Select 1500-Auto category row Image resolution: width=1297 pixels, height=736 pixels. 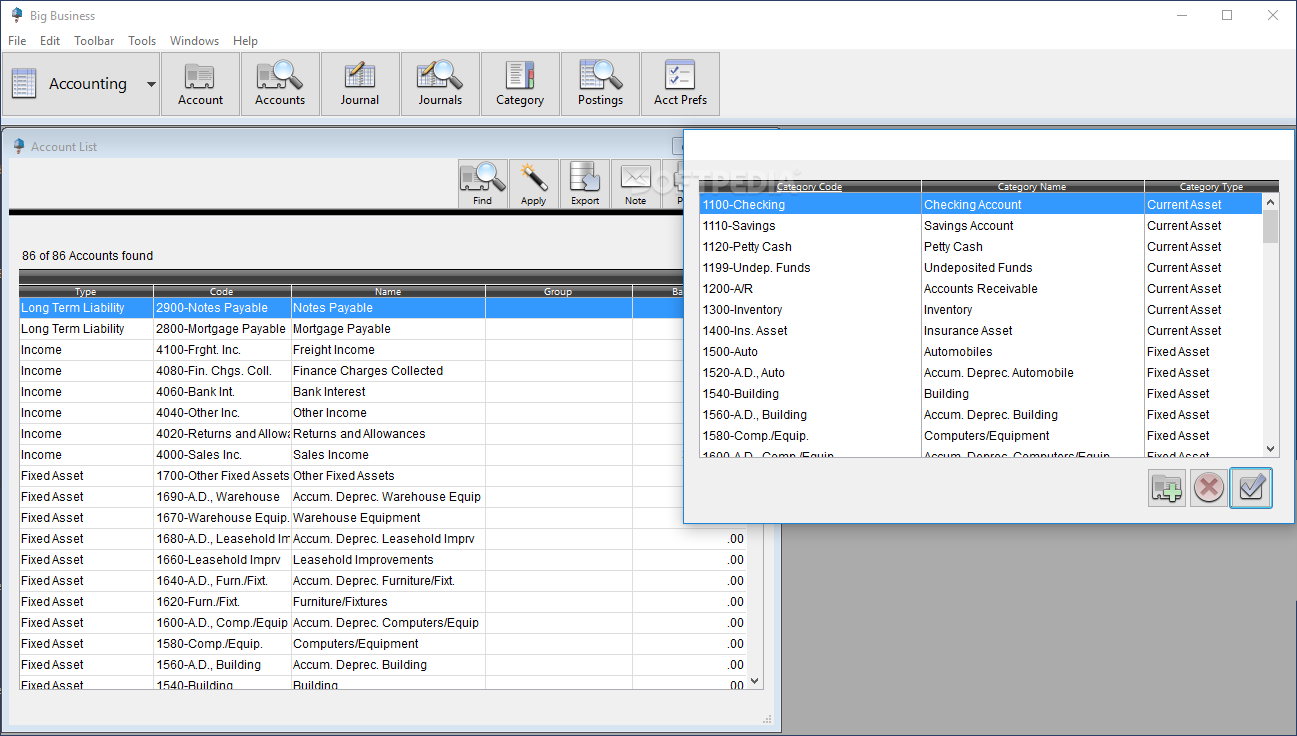tap(981, 352)
